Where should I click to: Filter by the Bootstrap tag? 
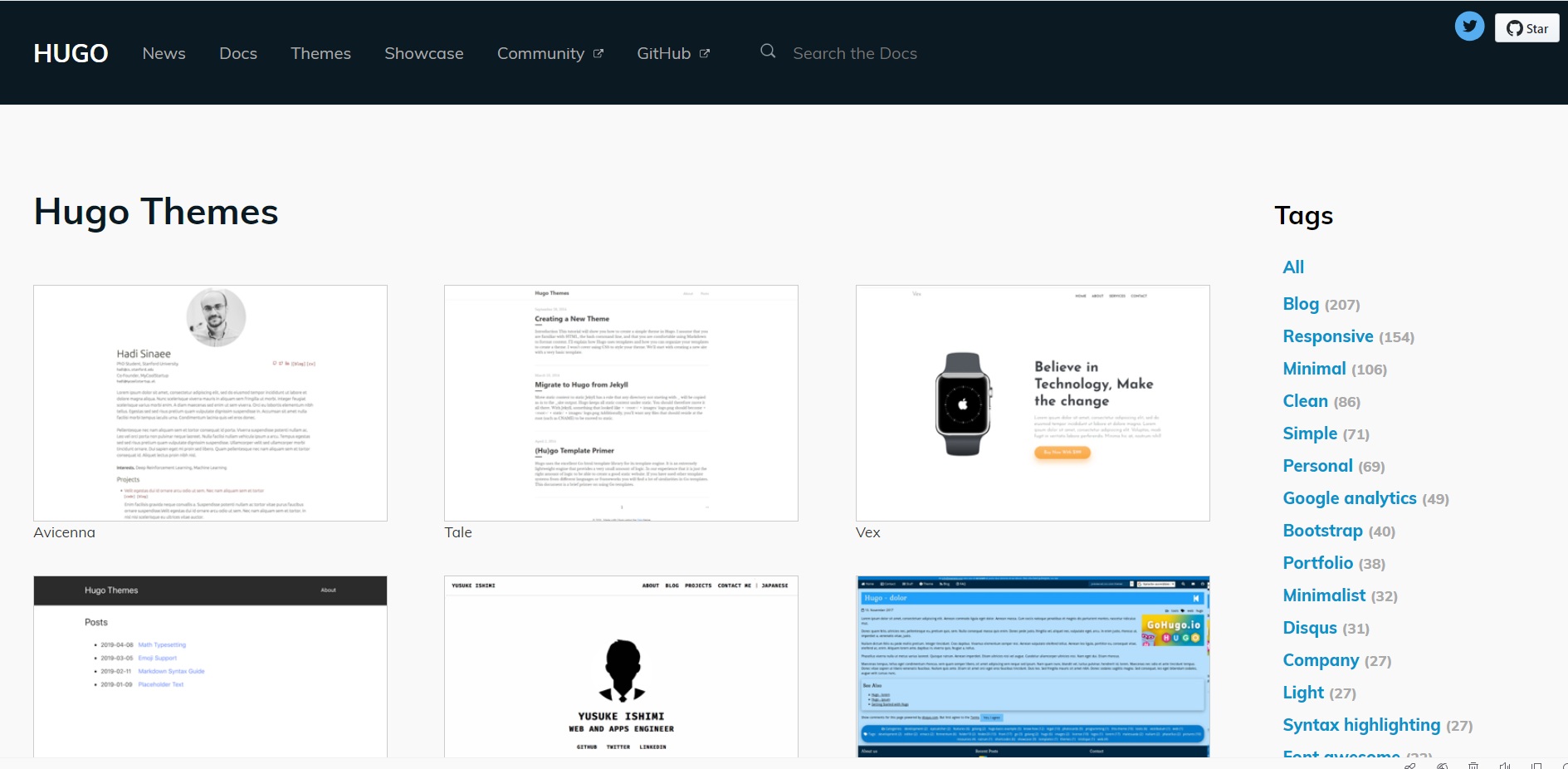point(1322,531)
